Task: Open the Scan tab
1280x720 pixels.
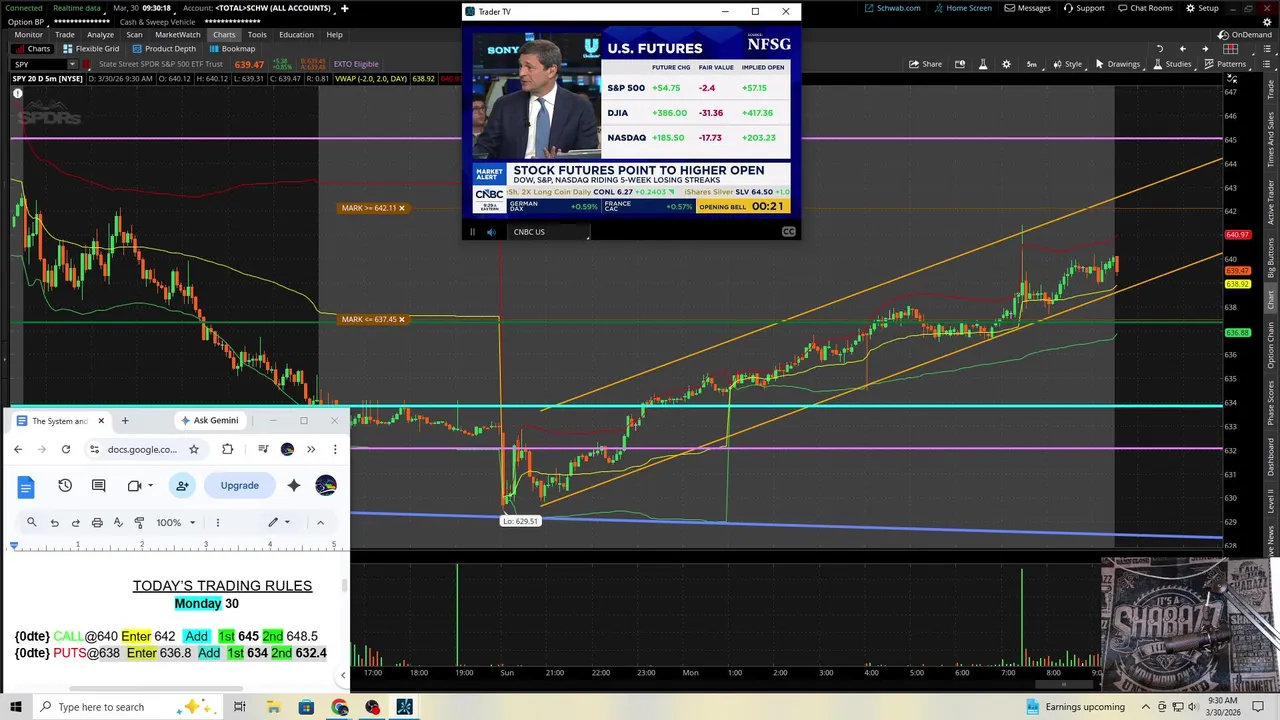Action: (134, 34)
